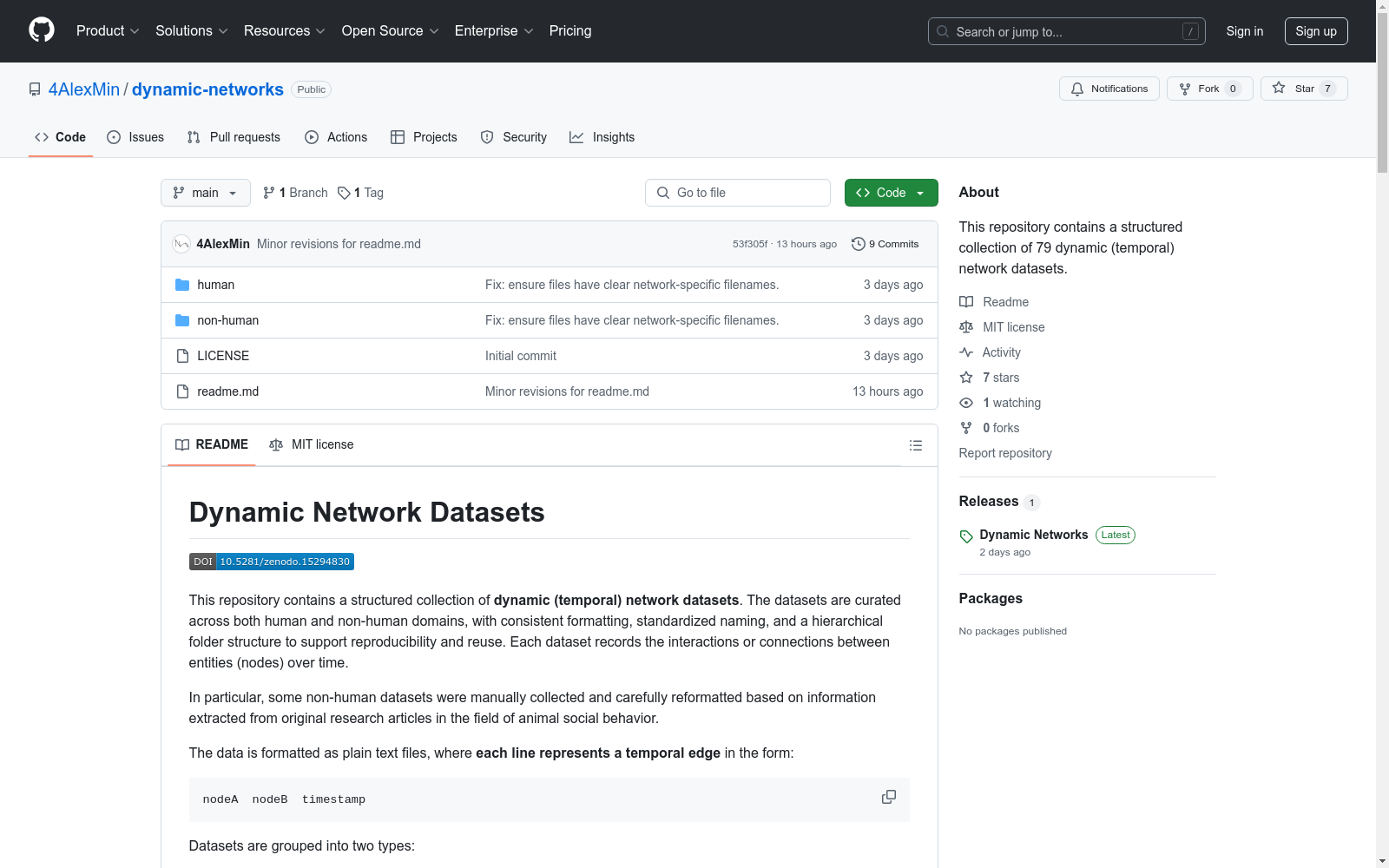Switch to the Projects tab
Image resolution: width=1389 pixels, height=868 pixels.
[424, 137]
